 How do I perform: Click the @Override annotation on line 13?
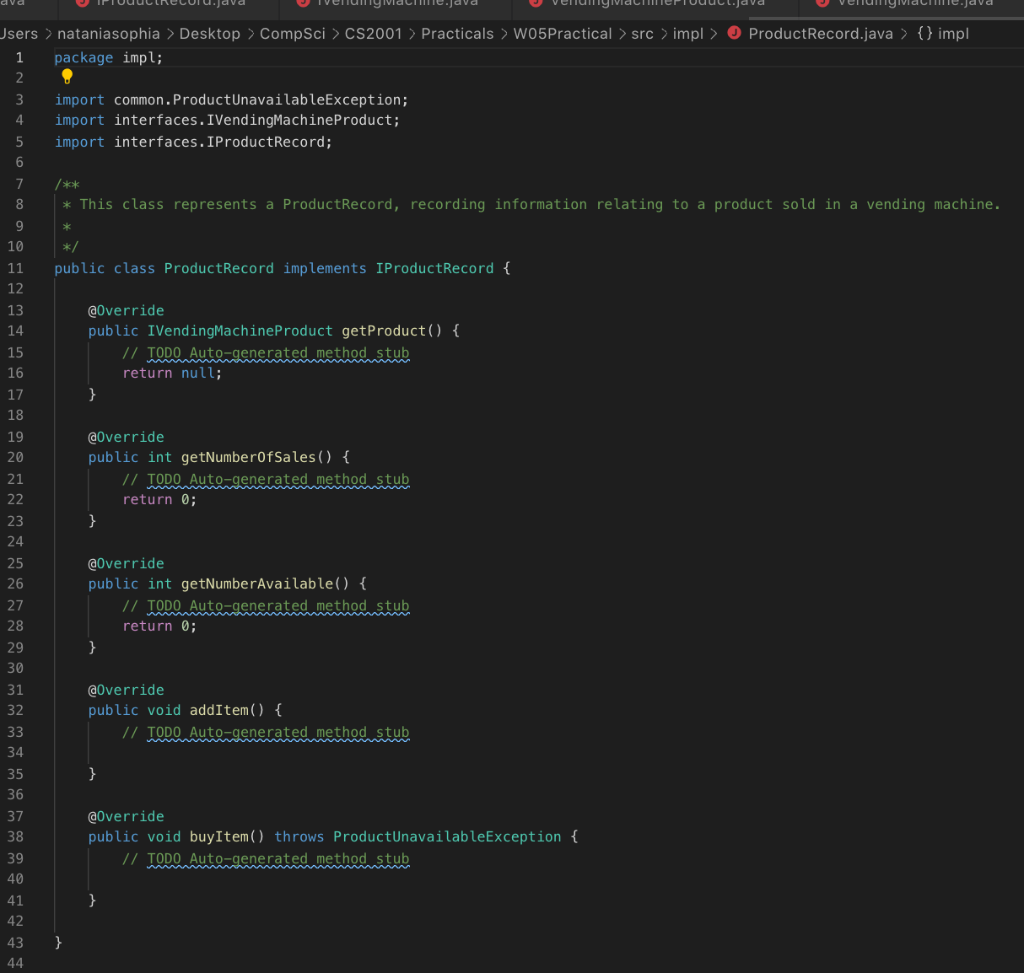click(126, 310)
